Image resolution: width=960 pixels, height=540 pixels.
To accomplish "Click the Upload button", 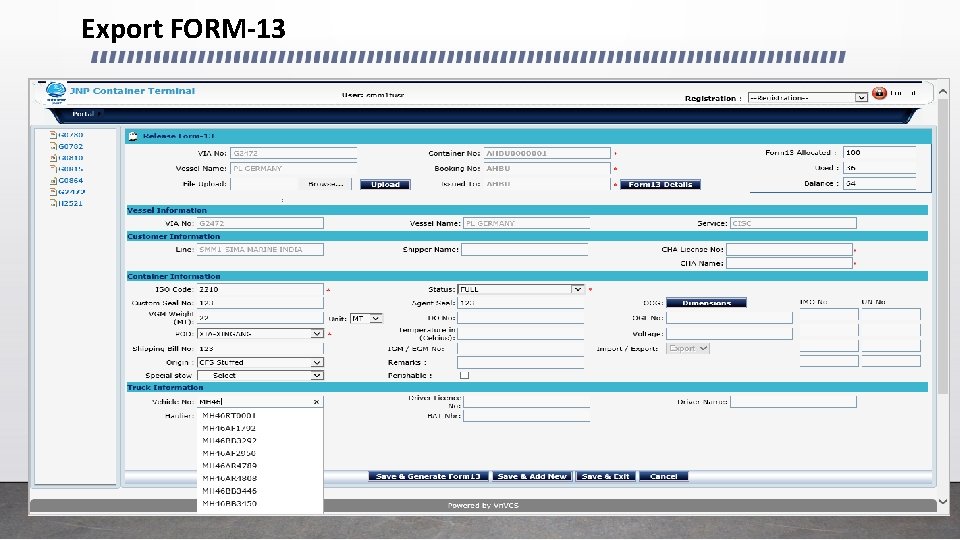I will click(x=385, y=184).
